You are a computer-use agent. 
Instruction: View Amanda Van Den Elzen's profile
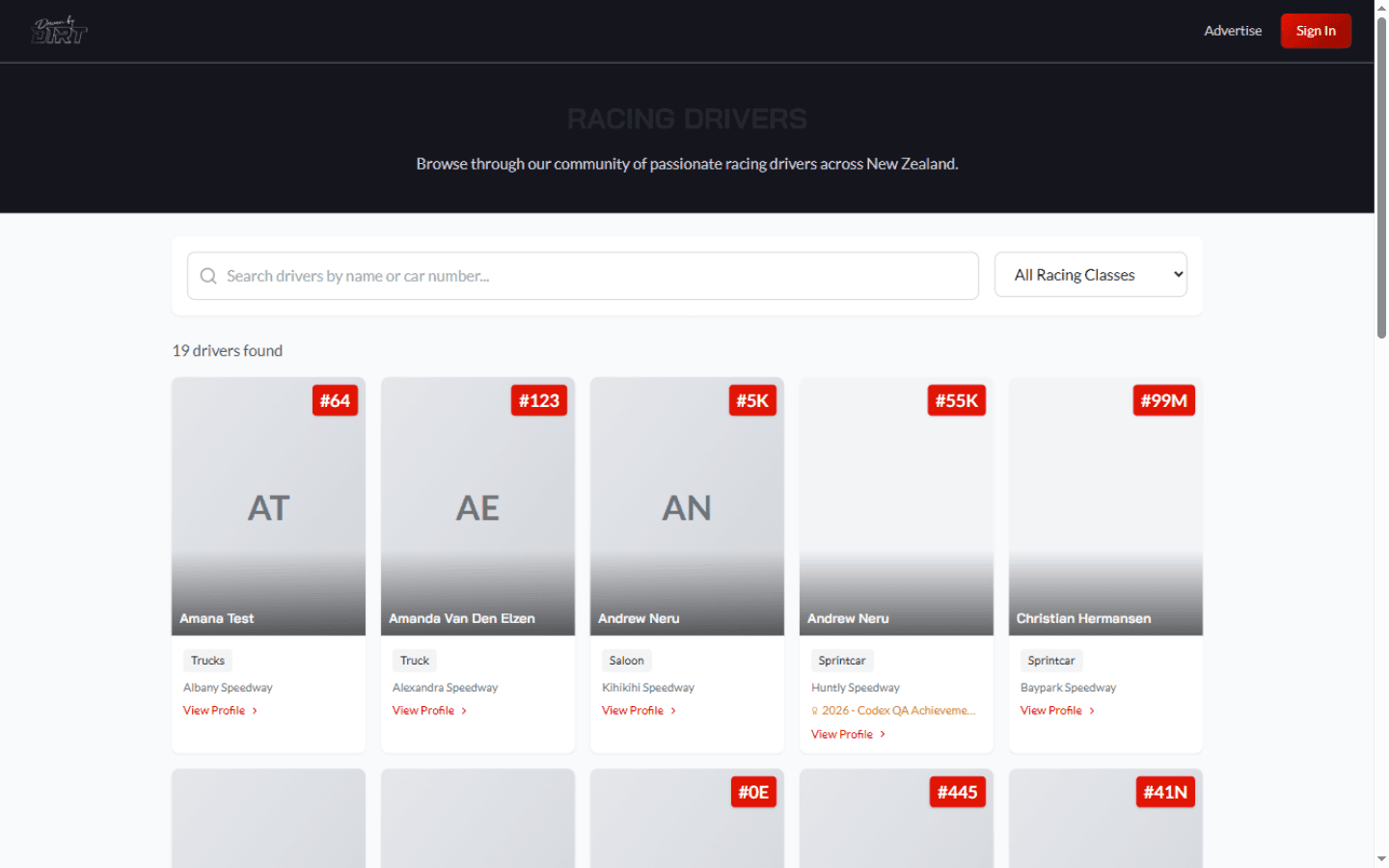click(x=429, y=711)
